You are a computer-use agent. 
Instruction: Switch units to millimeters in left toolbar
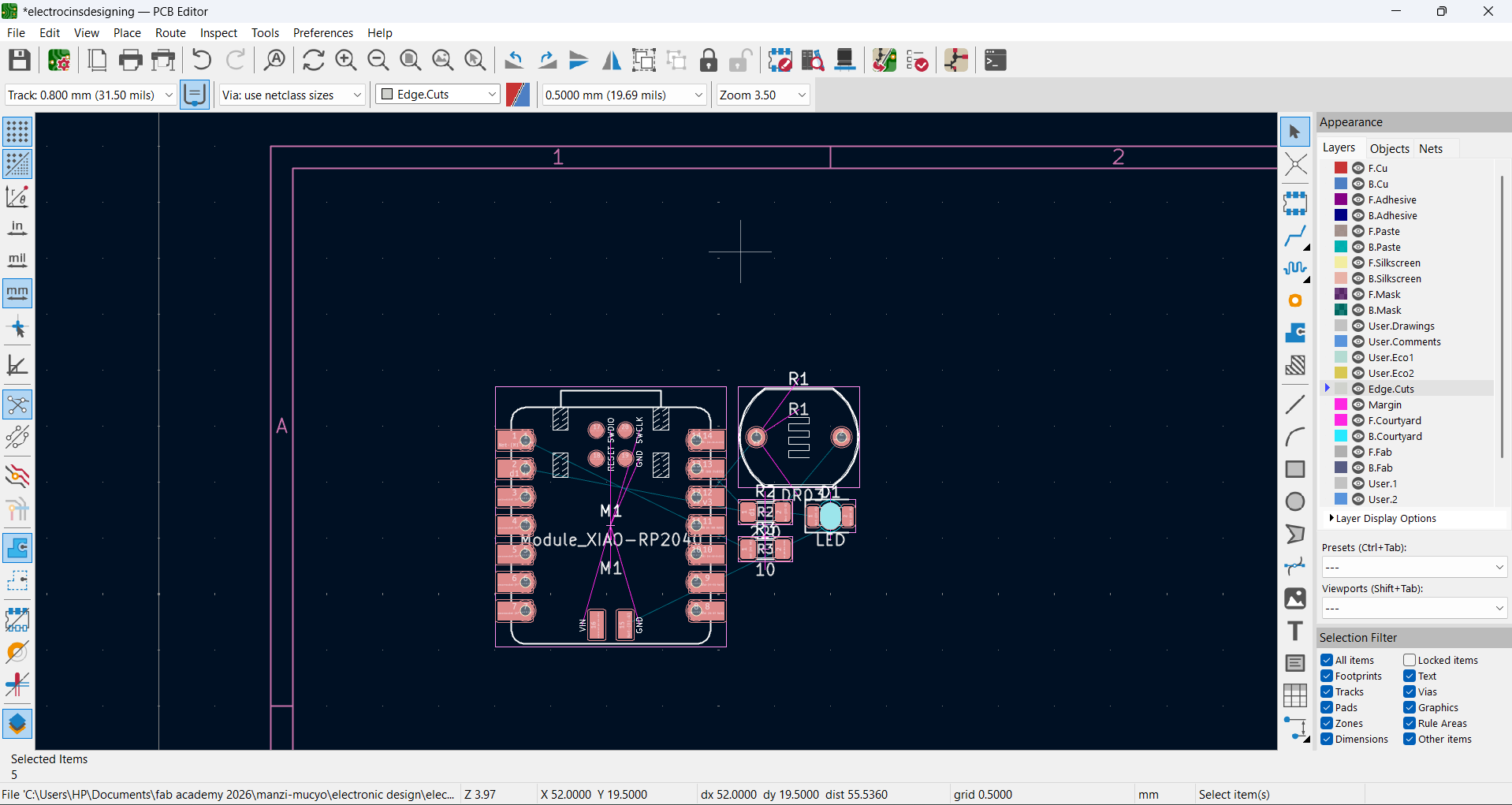[x=17, y=293]
